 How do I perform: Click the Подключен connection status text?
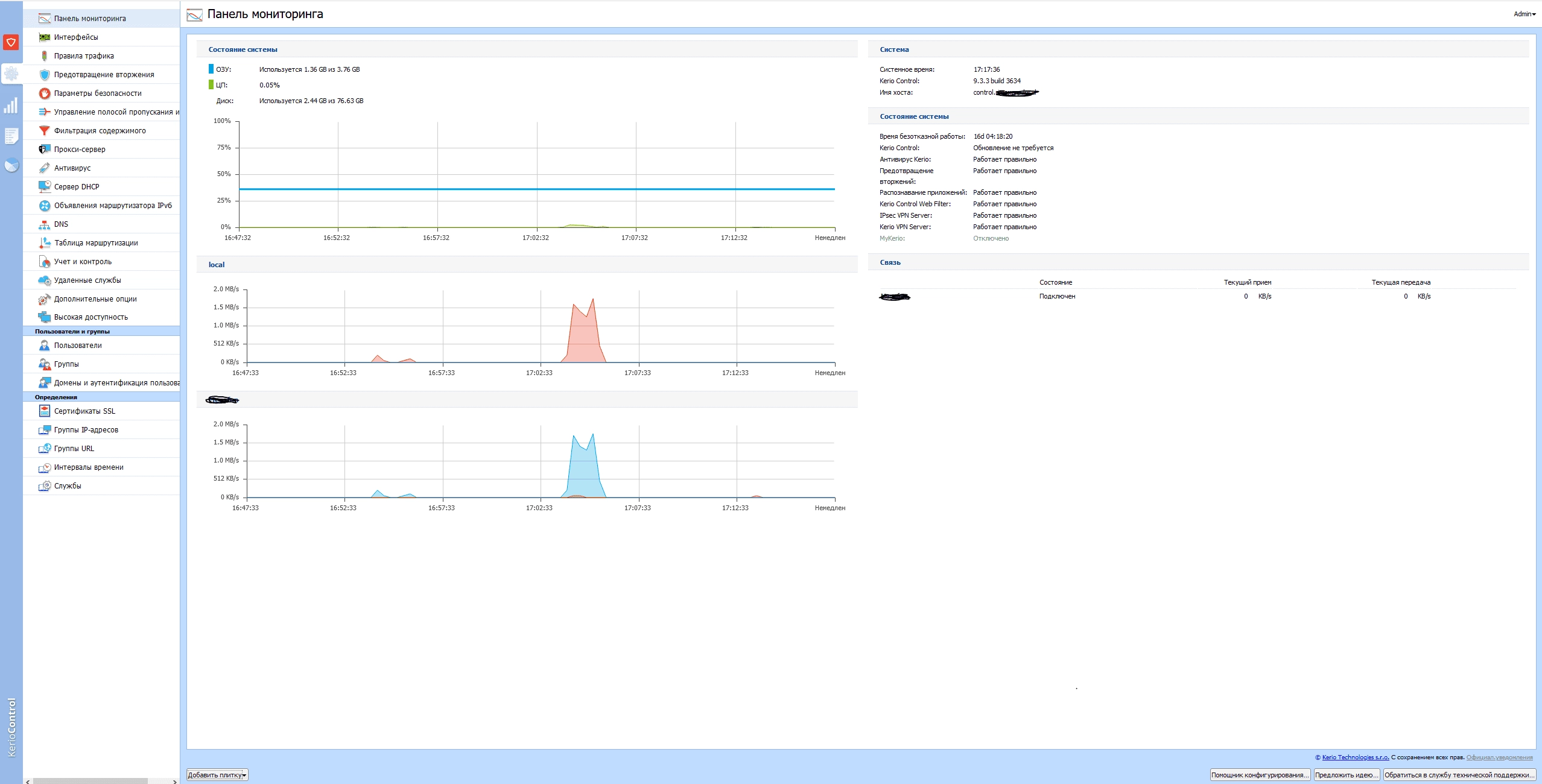pyautogui.click(x=1057, y=297)
